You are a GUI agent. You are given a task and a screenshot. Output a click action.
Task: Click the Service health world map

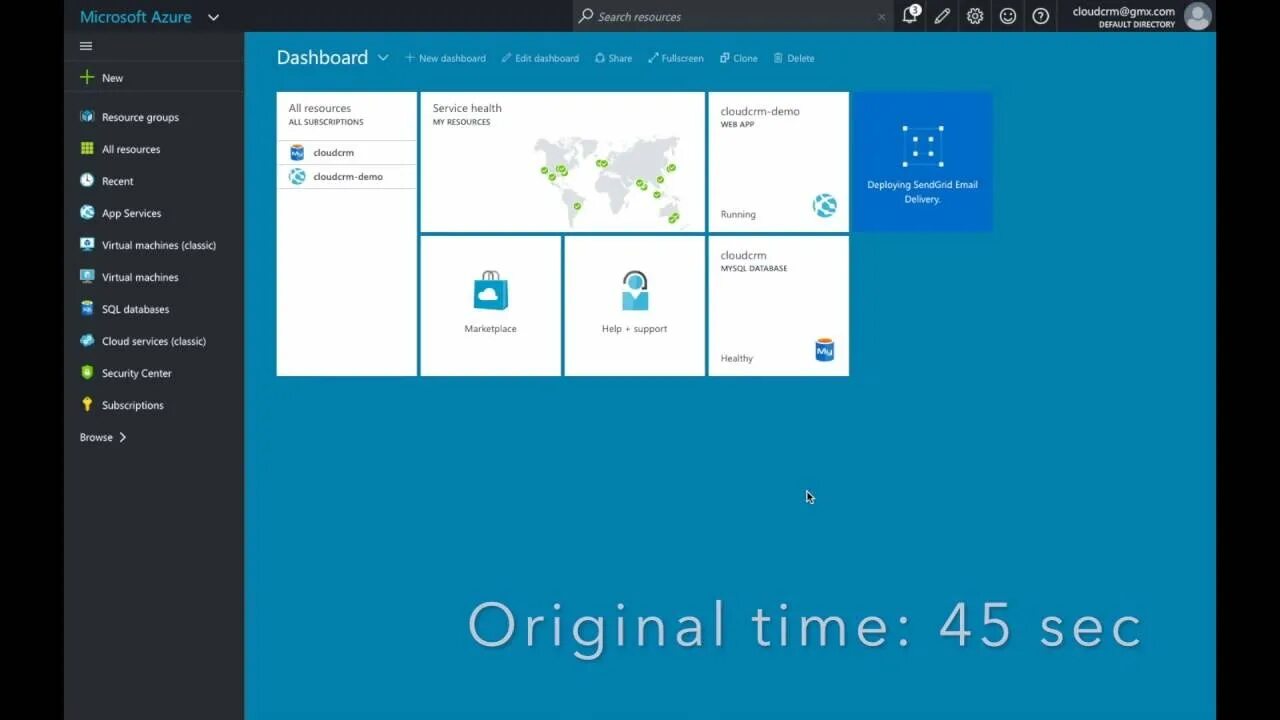click(606, 180)
